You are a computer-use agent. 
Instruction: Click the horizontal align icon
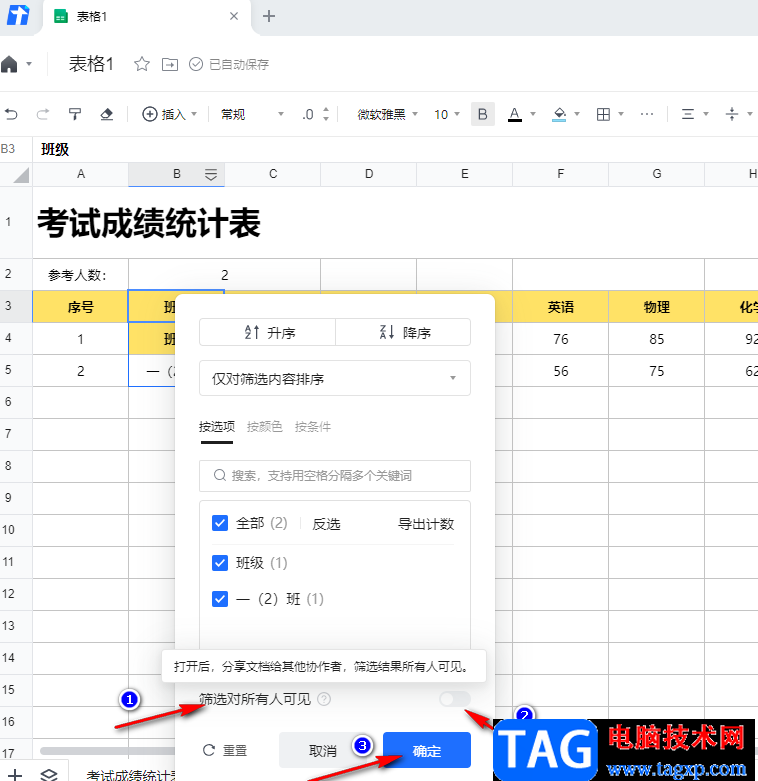click(x=688, y=115)
